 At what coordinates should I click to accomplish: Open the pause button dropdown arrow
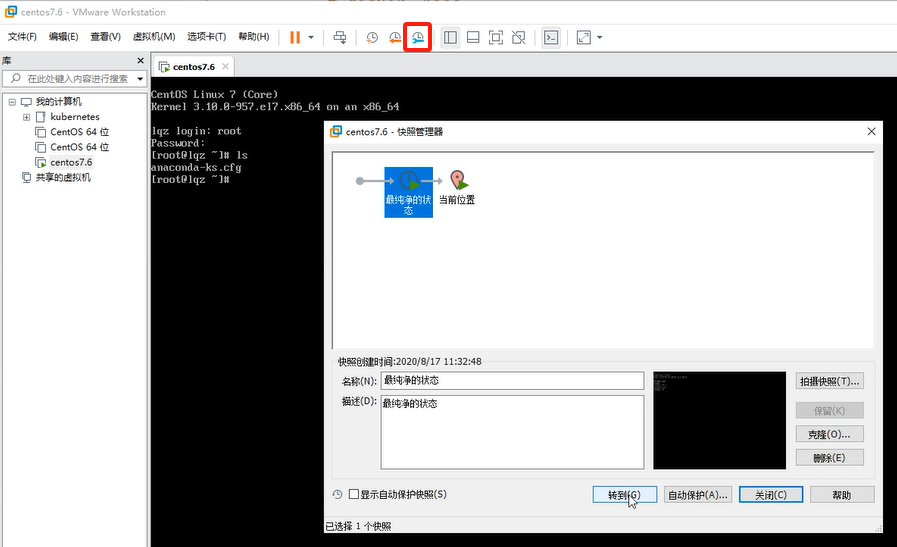(311, 38)
